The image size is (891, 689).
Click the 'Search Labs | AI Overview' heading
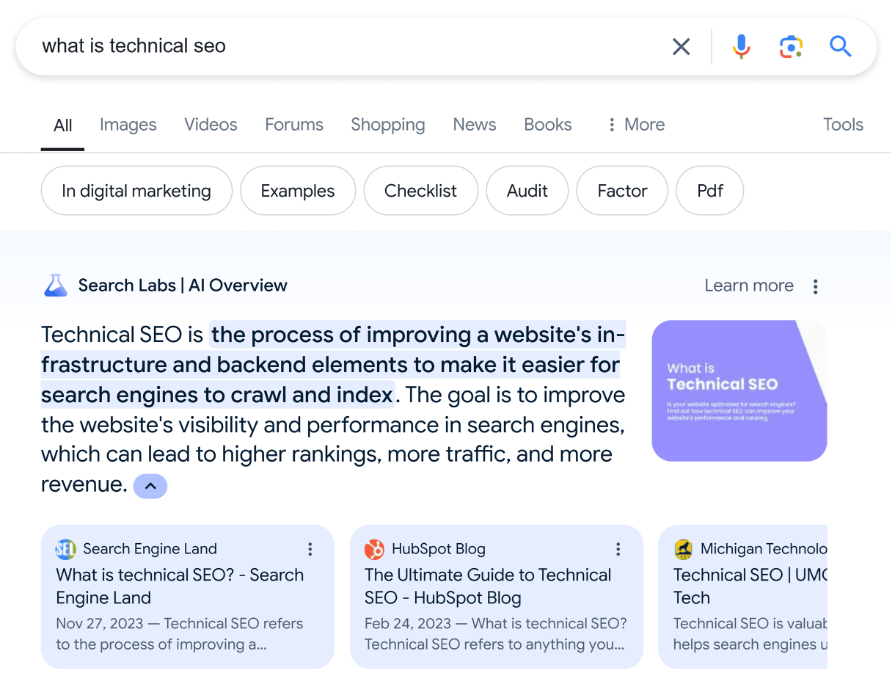pos(182,285)
